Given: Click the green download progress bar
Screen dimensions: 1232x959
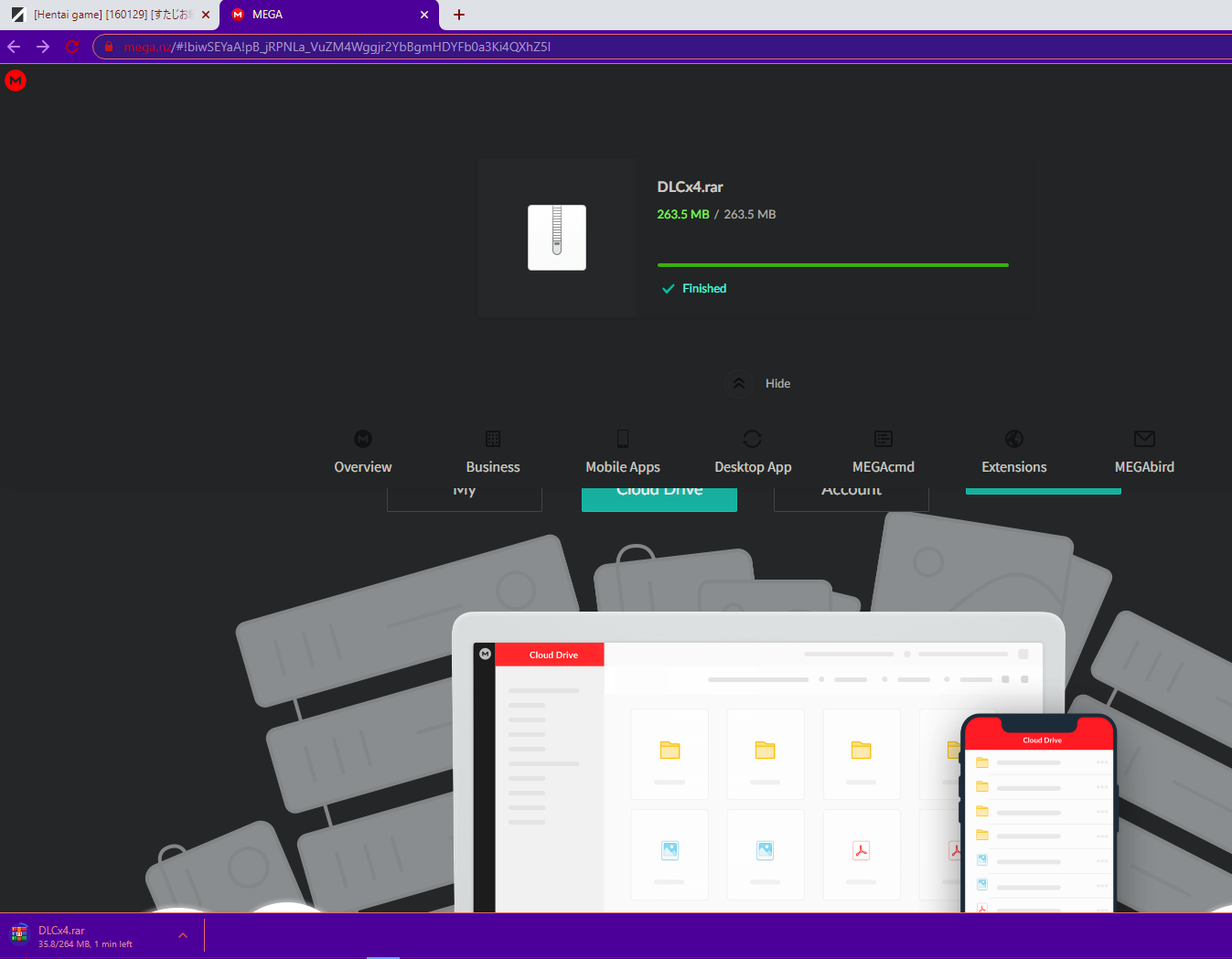Looking at the screenshot, I should [x=832, y=265].
